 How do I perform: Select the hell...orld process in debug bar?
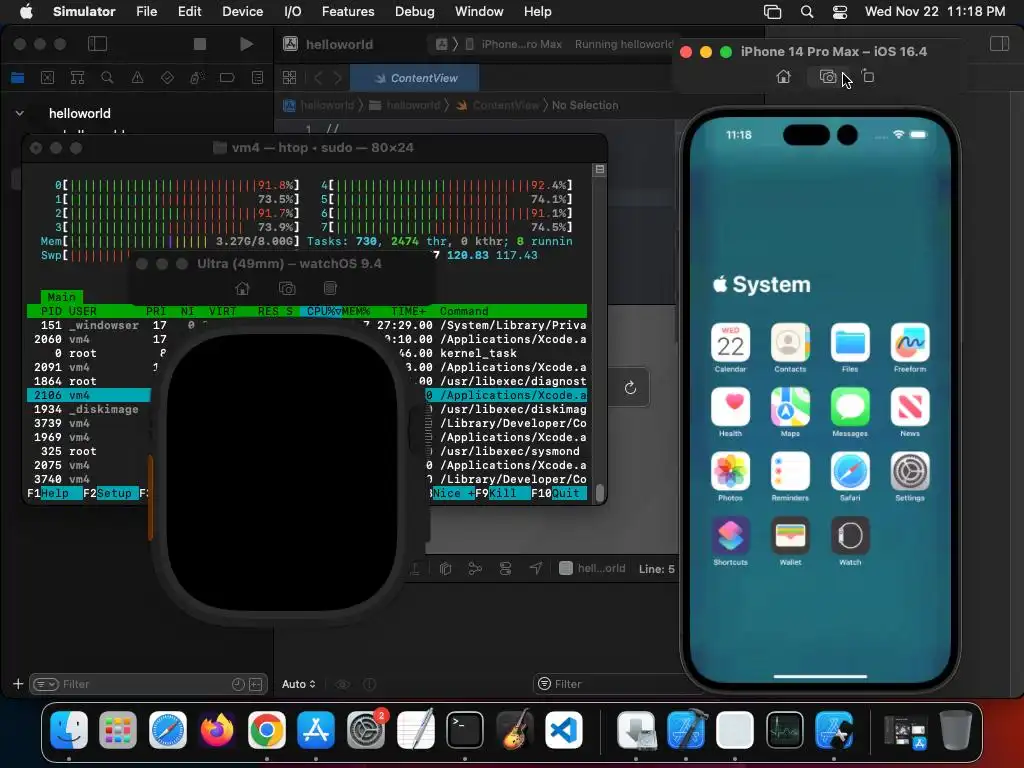click(592, 568)
